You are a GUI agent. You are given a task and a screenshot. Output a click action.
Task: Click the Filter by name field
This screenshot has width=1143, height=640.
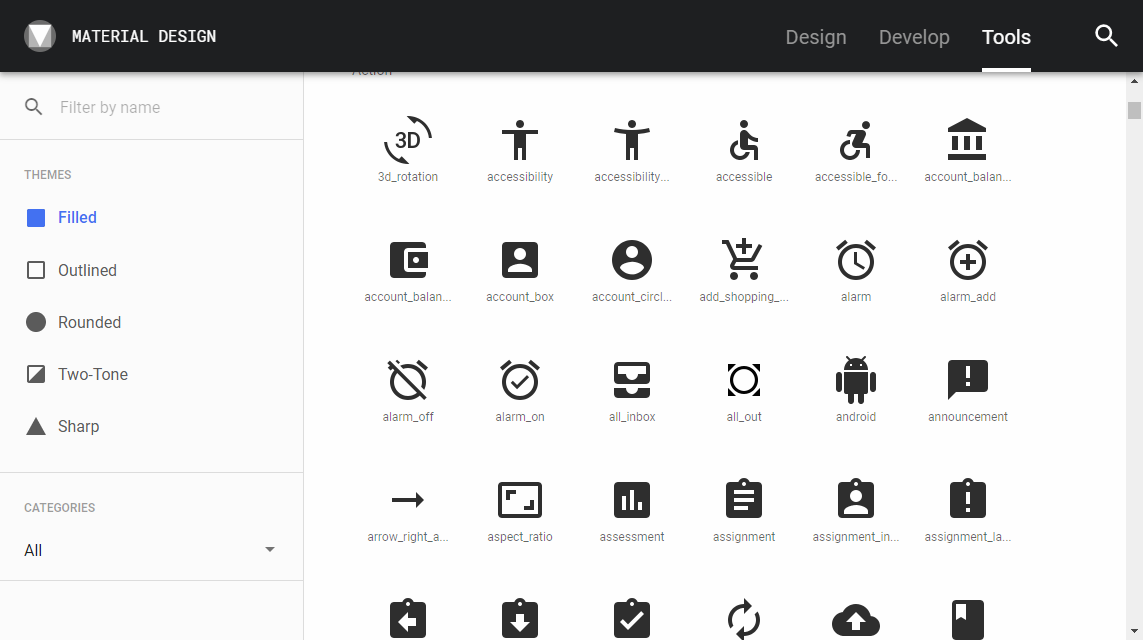(170, 107)
